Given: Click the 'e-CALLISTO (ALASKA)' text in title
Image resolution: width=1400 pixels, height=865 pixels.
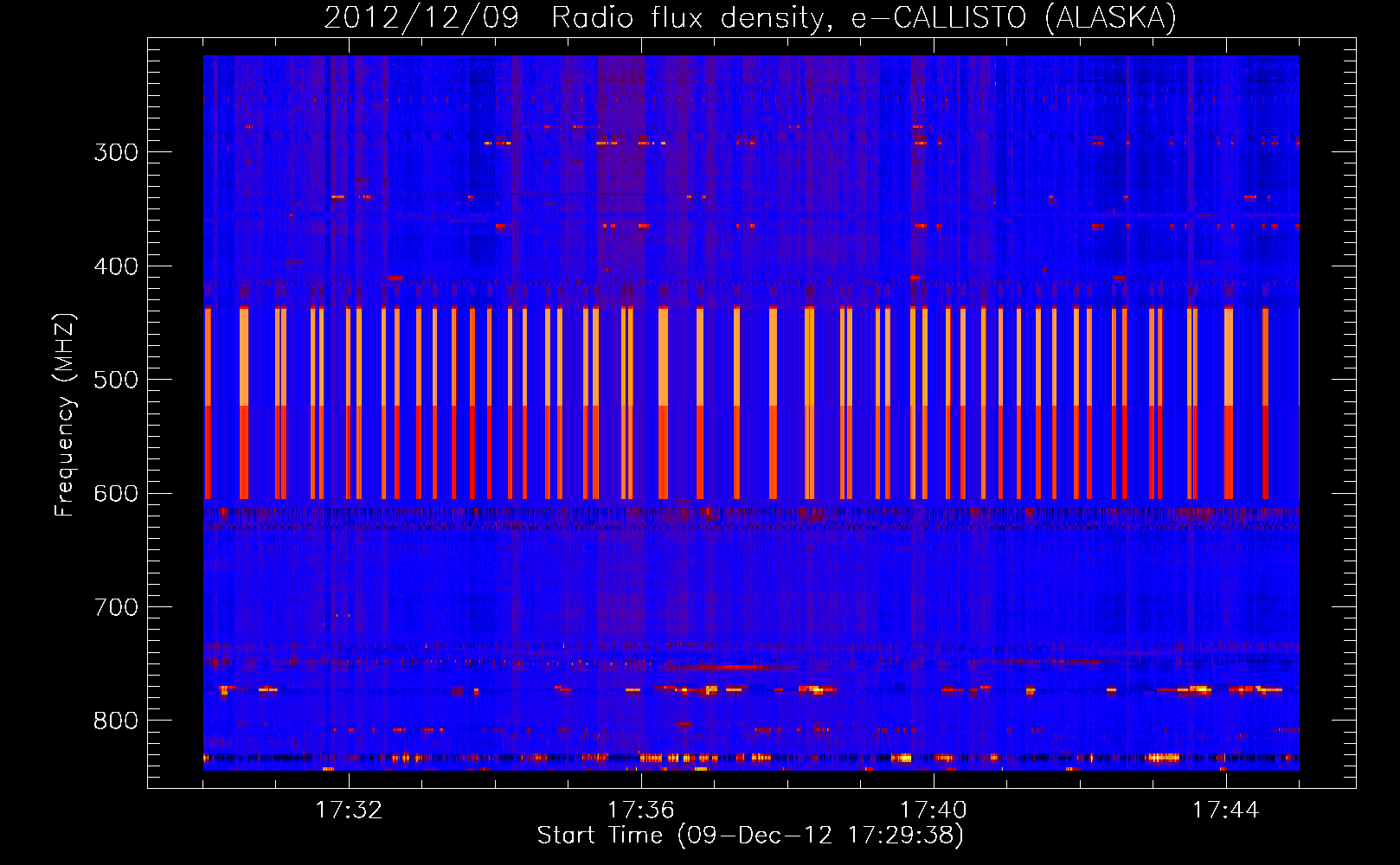Looking at the screenshot, I should click(1014, 18).
